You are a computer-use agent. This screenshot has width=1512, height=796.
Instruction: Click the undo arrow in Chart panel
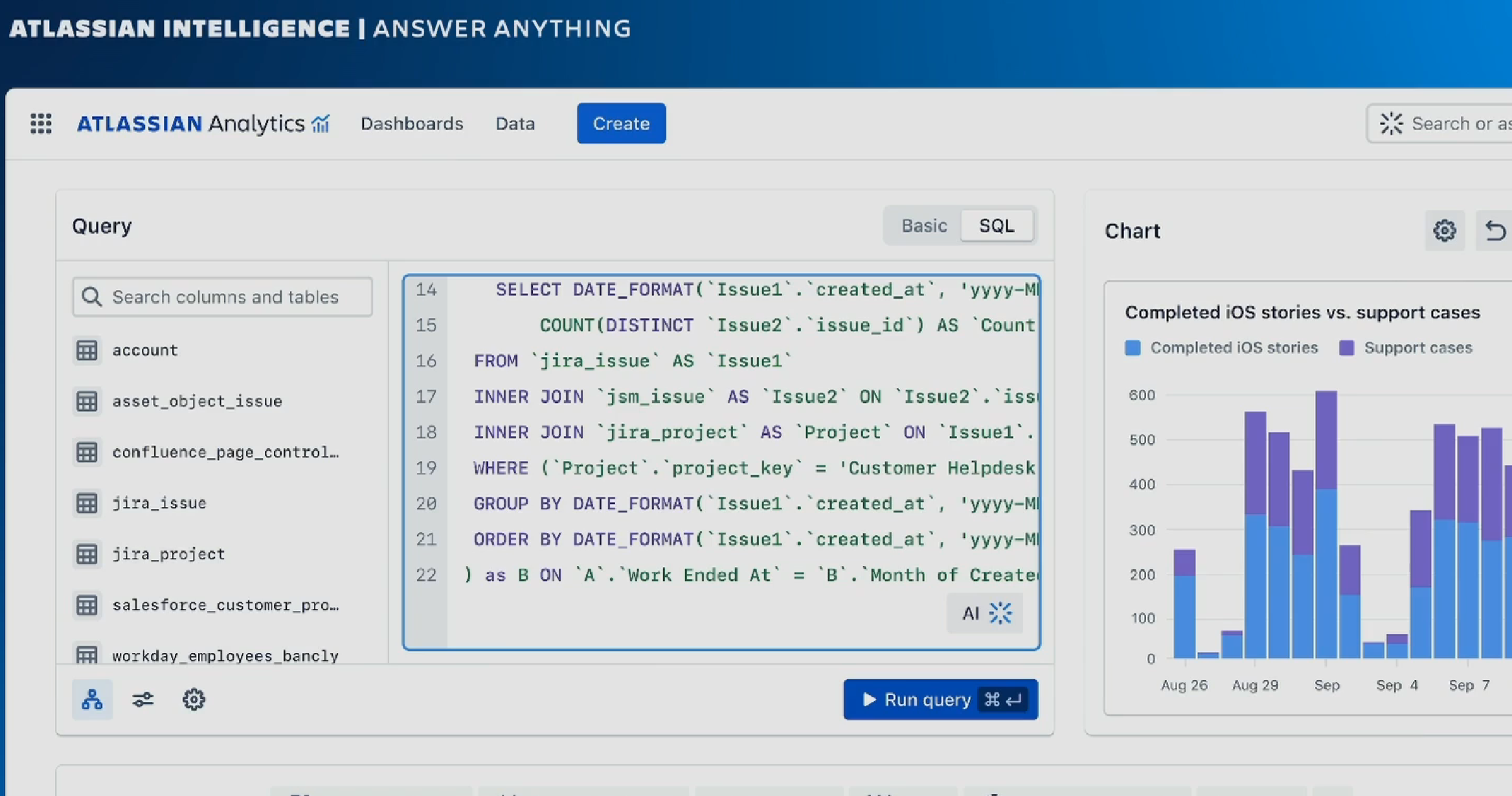1495,231
